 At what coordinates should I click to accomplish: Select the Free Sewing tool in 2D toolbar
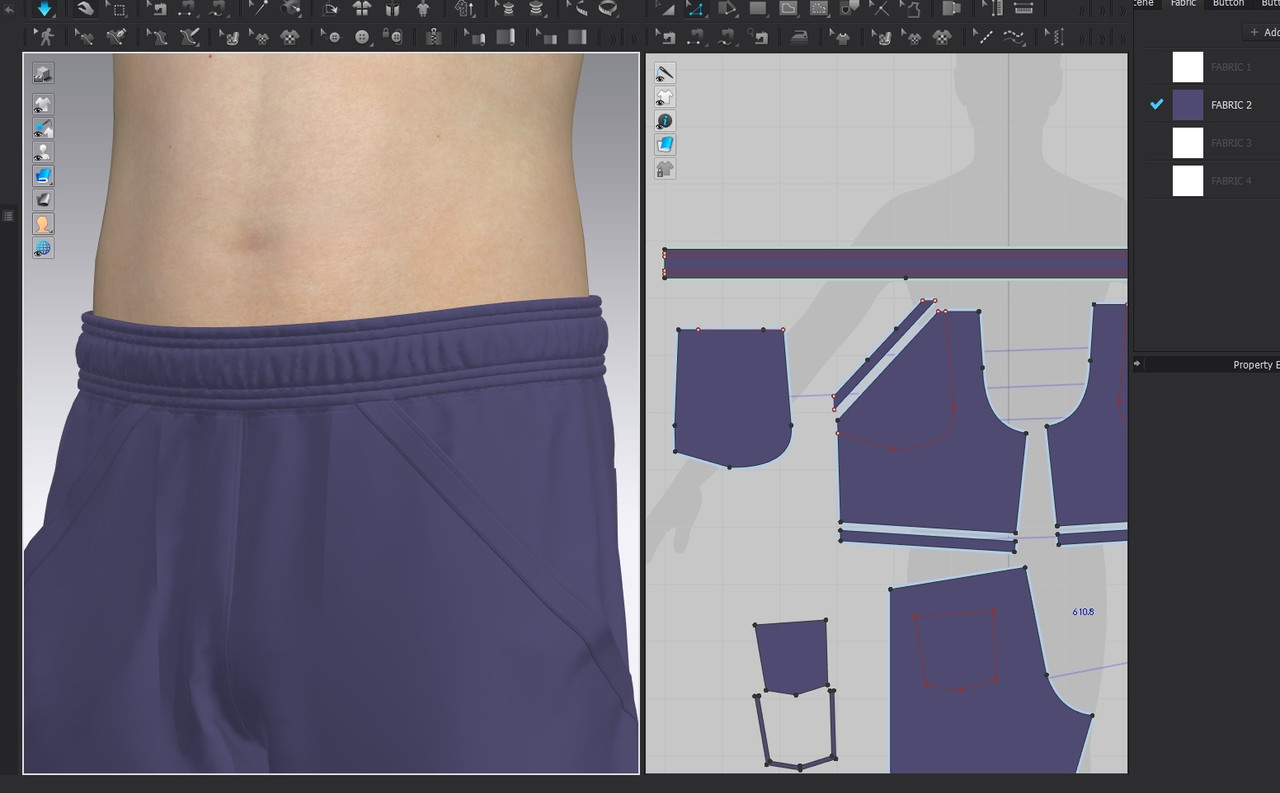(x=729, y=37)
